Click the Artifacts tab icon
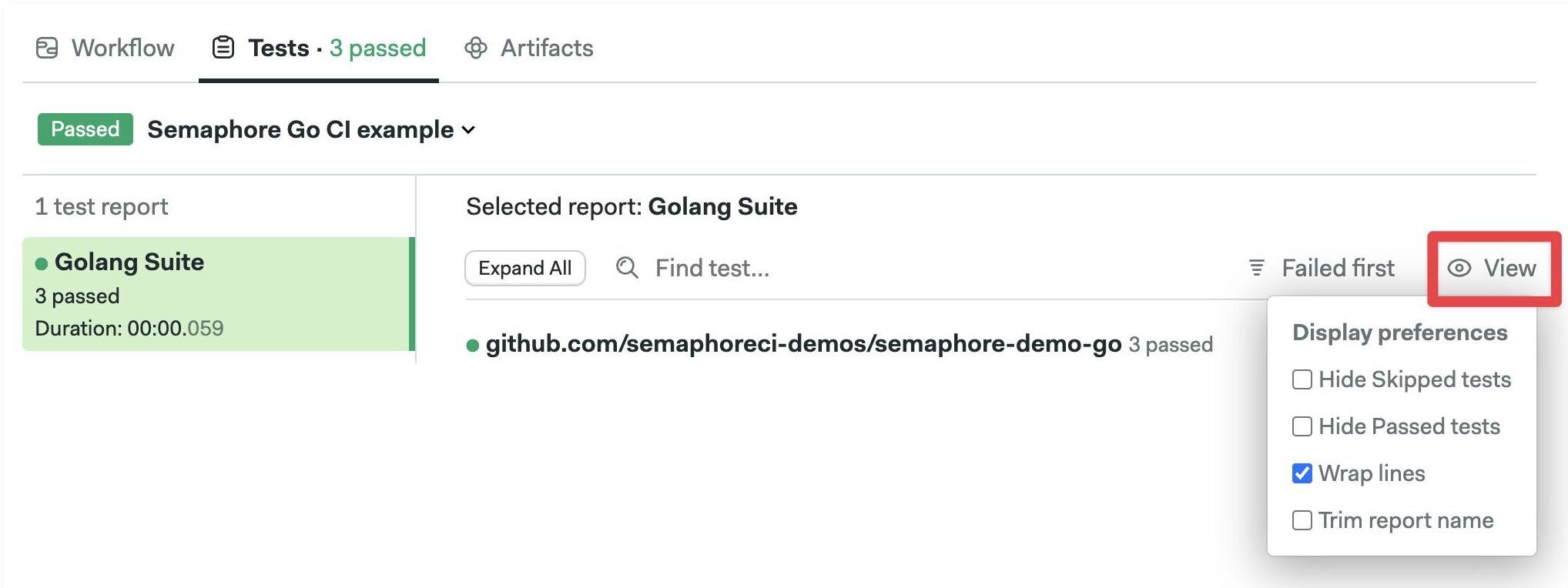Viewport: 1568px width, 588px height. (476, 48)
